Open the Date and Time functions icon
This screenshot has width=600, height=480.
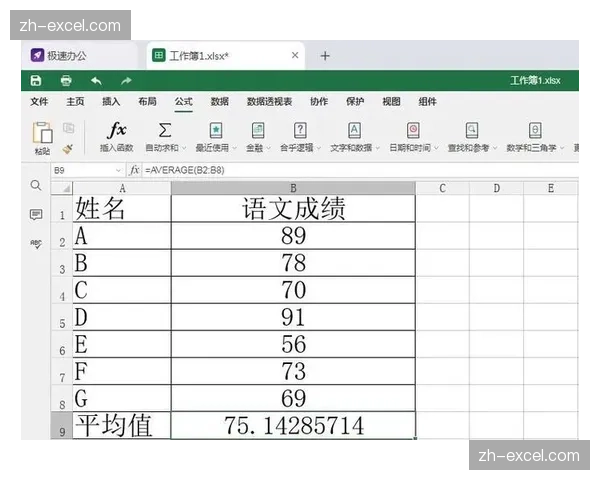click(413, 130)
